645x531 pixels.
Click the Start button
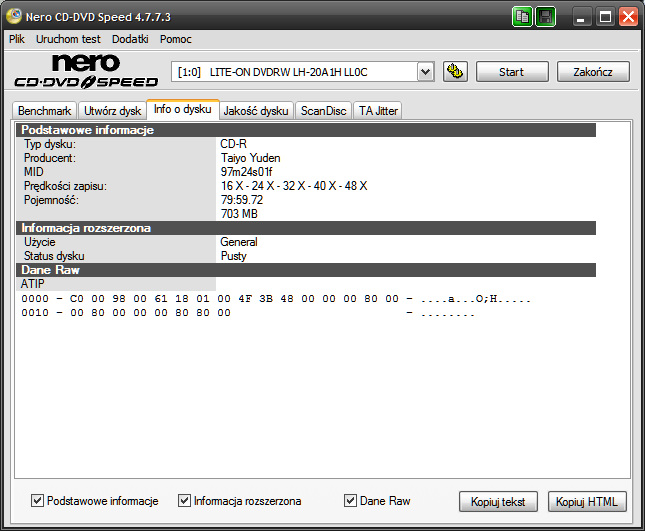pyautogui.click(x=512, y=72)
